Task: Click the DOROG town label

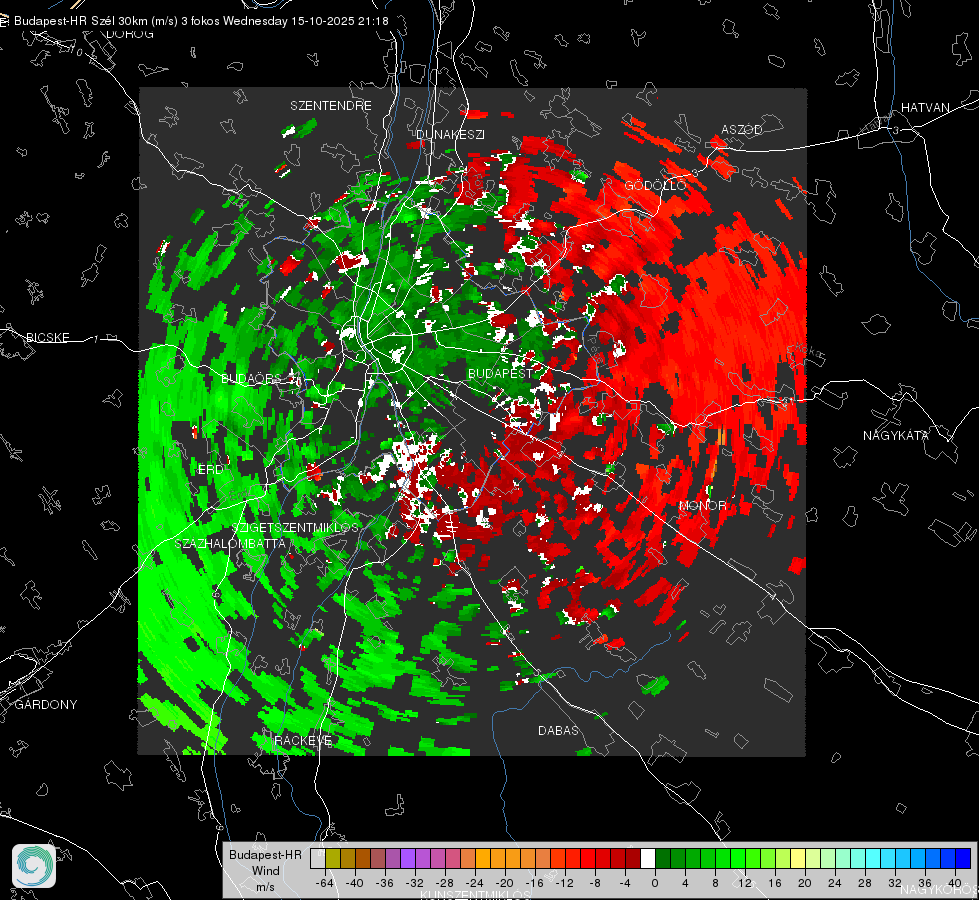Action: coord(130,34)
